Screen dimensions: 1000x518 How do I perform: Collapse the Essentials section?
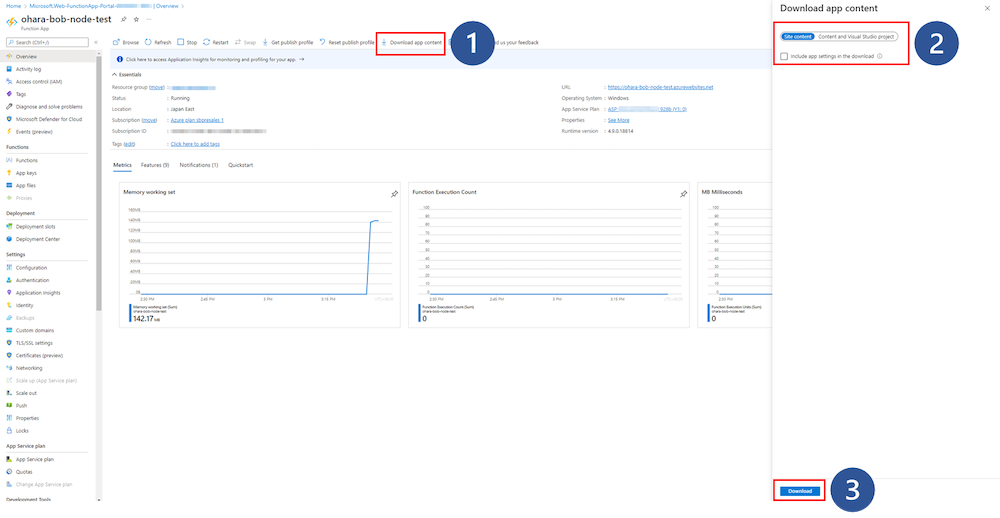113,75
